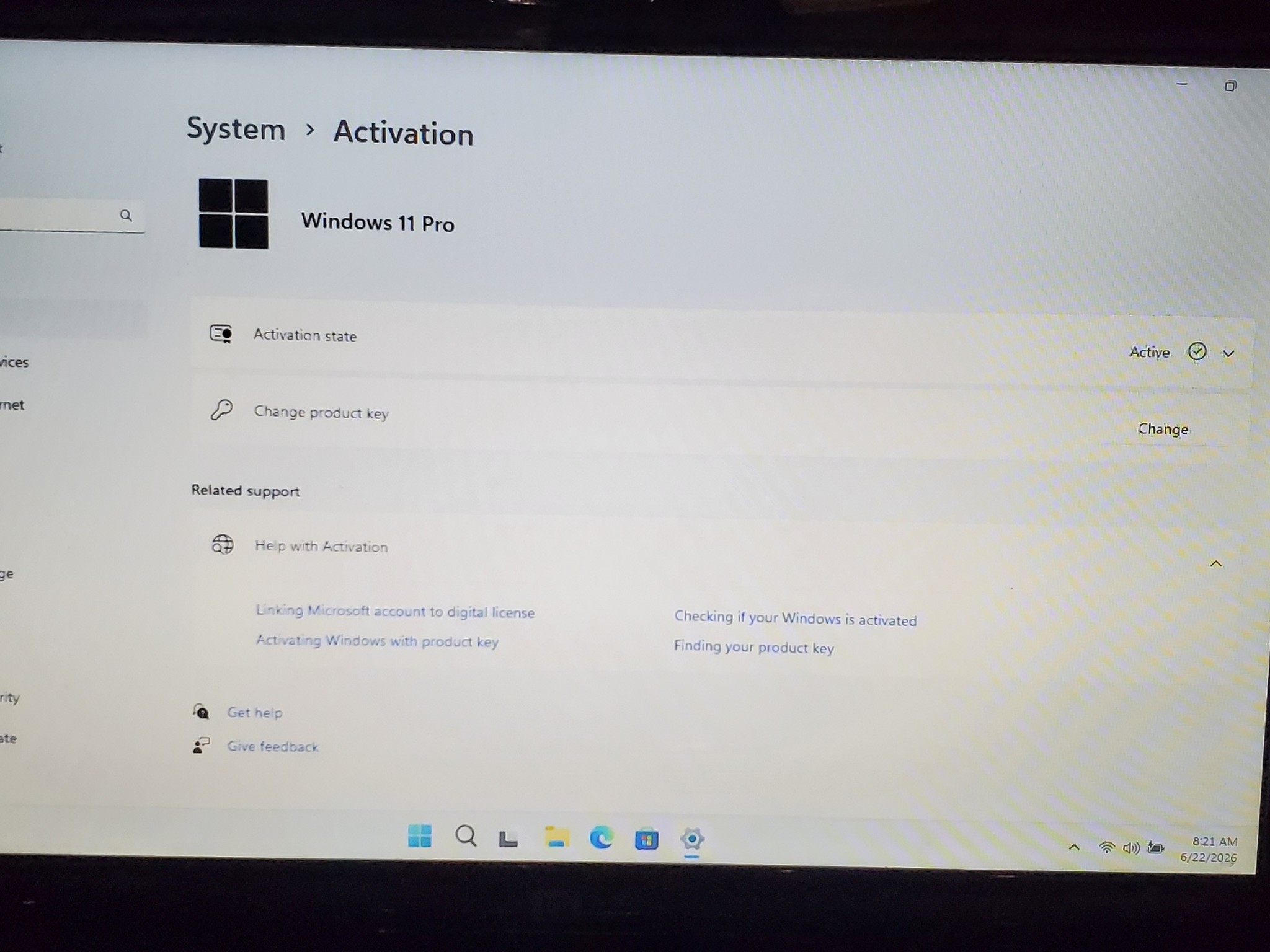Click the Settings gear taskbar icon
The height and width of the screenshot is (952, 1270).
[x=692, y=840]
